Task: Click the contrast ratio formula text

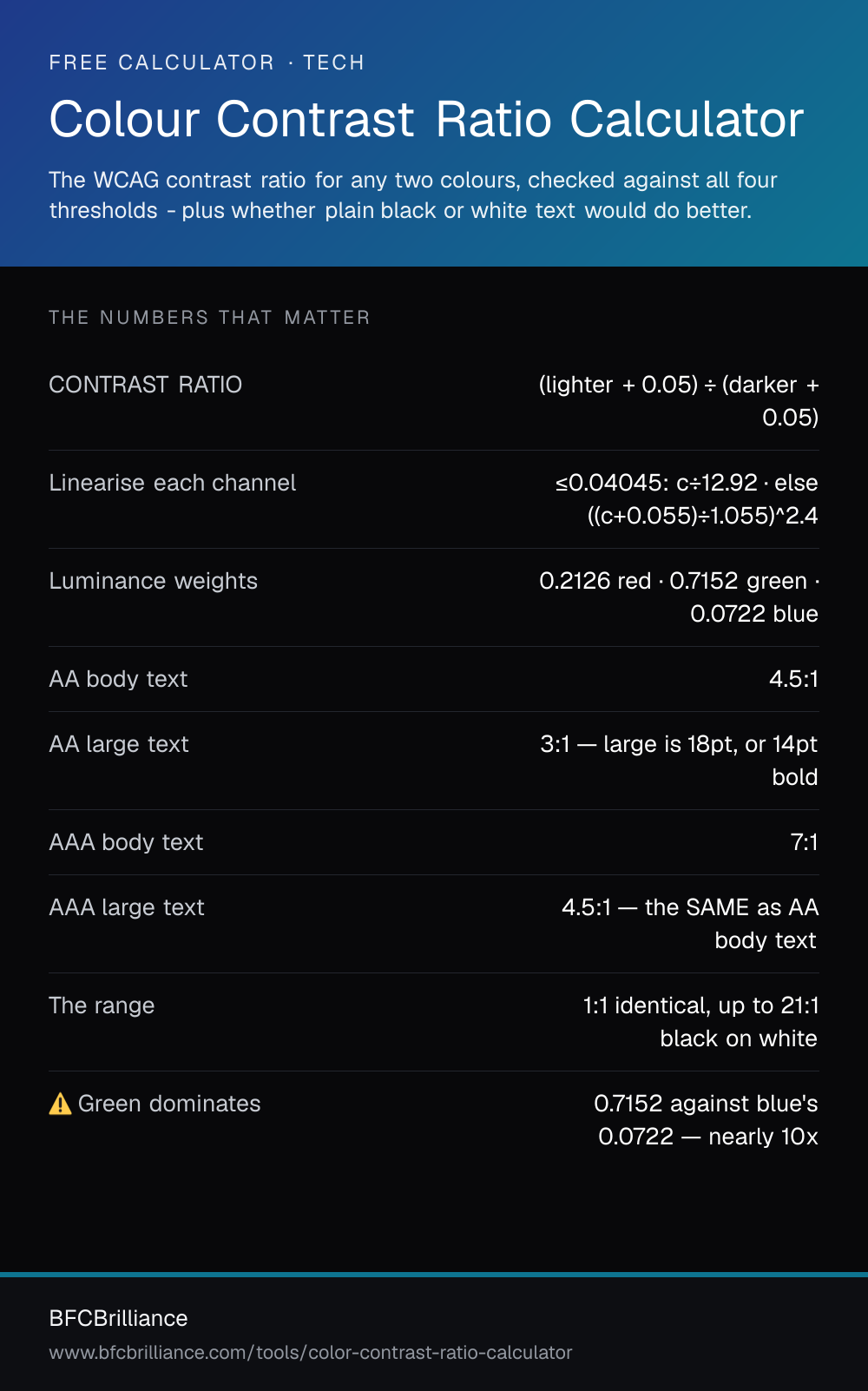Action: [x=679, y=401]
